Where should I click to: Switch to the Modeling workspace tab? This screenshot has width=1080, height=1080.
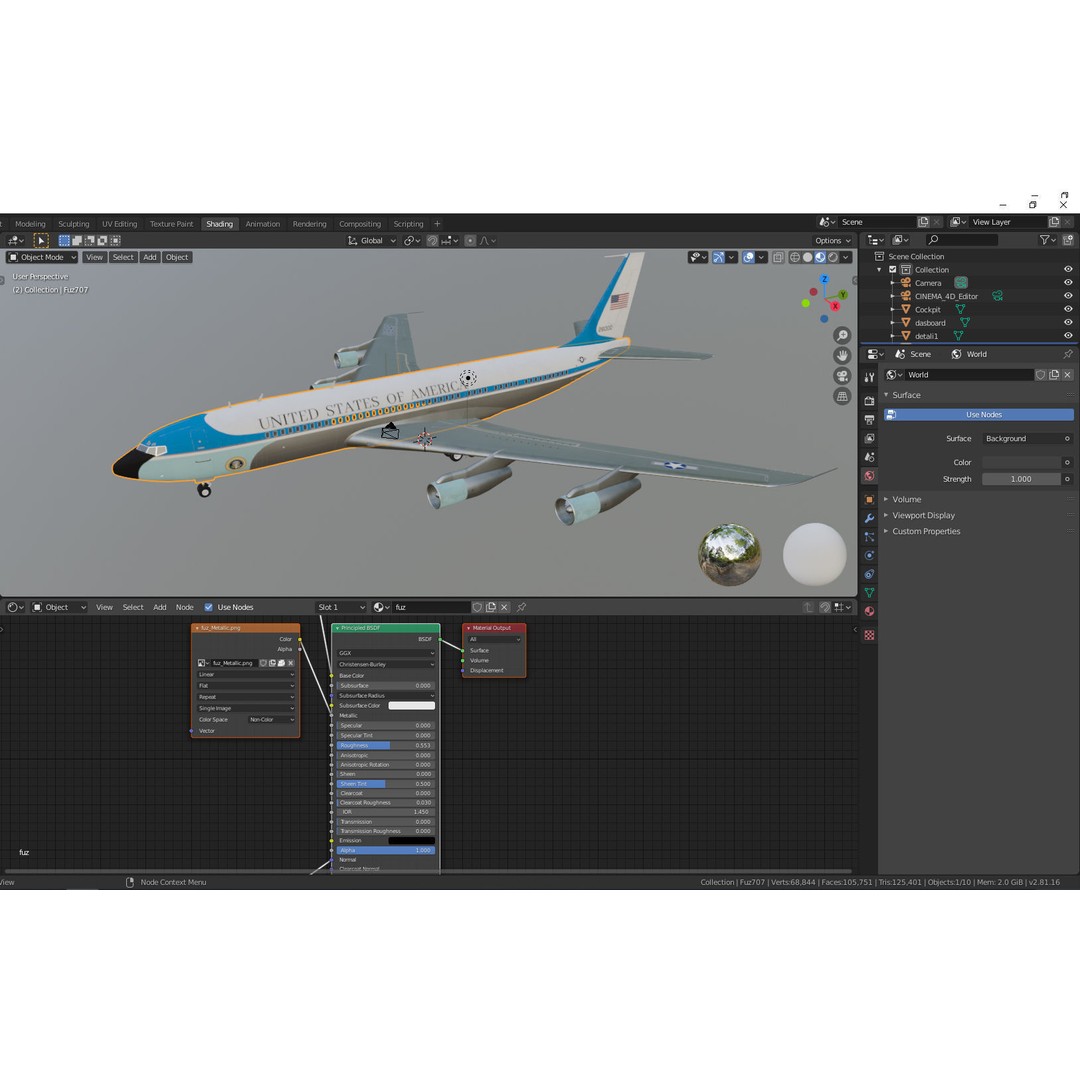click(x=30, y=224)
